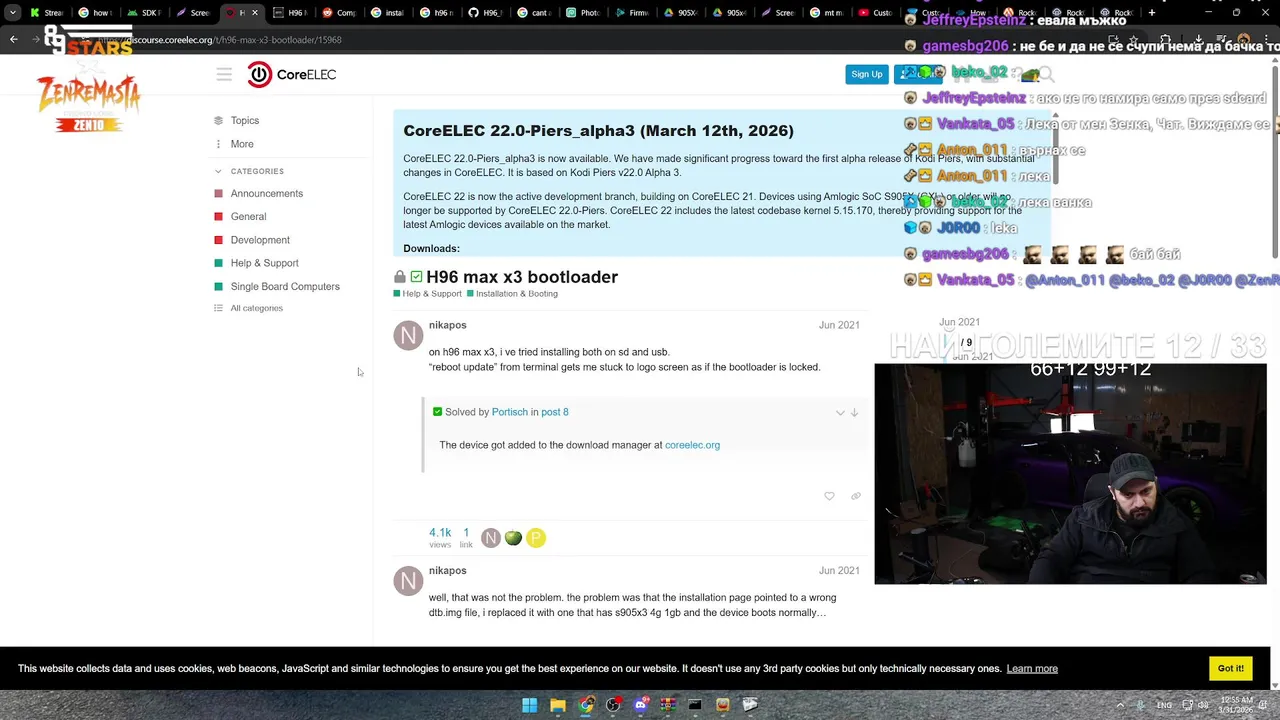Click the browser back arrow
This screenshot has height=720, width=1280.
(14, 39)
